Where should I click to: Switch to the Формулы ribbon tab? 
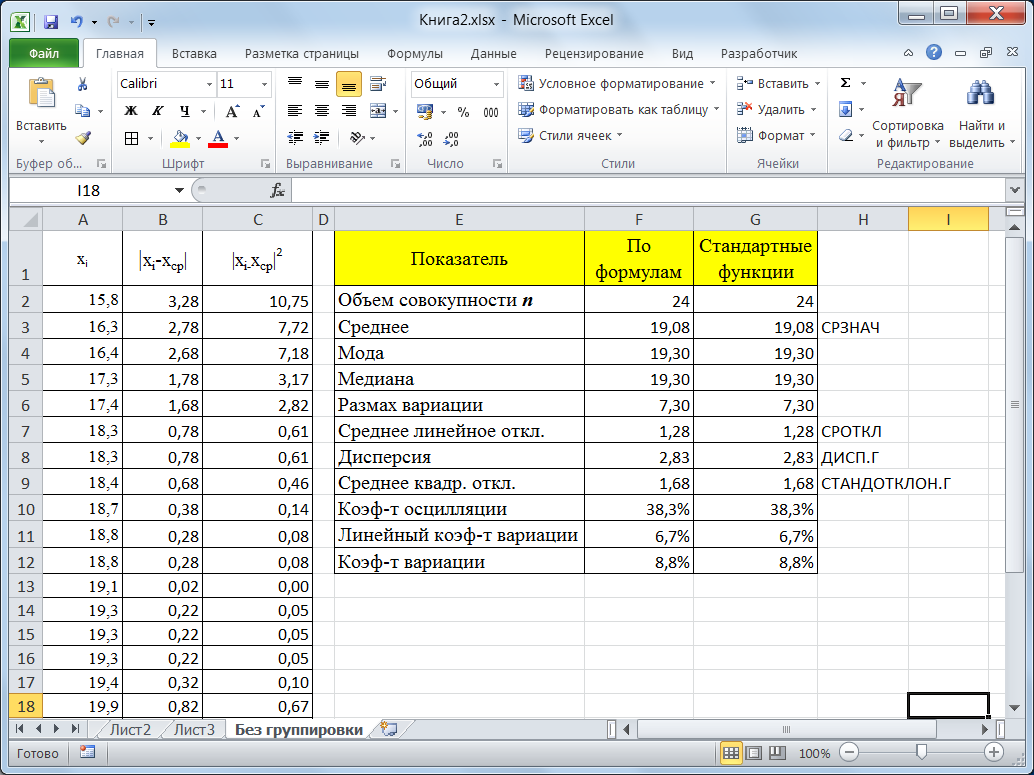pos(414,54)
